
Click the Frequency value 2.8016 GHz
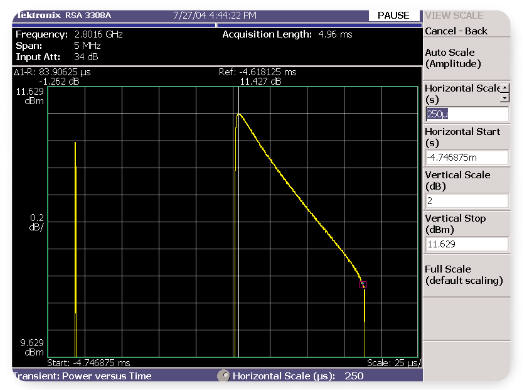(98, 34)
